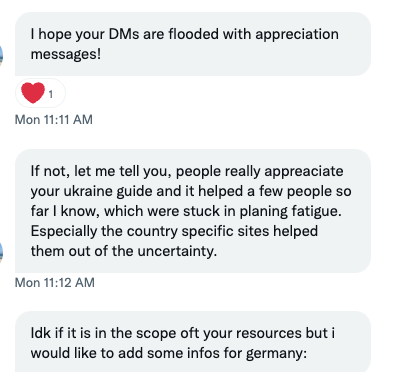Viewport: 407px width, 372px height.
Task: Open the reaction count number 1
Action: (x=51, y=95)
